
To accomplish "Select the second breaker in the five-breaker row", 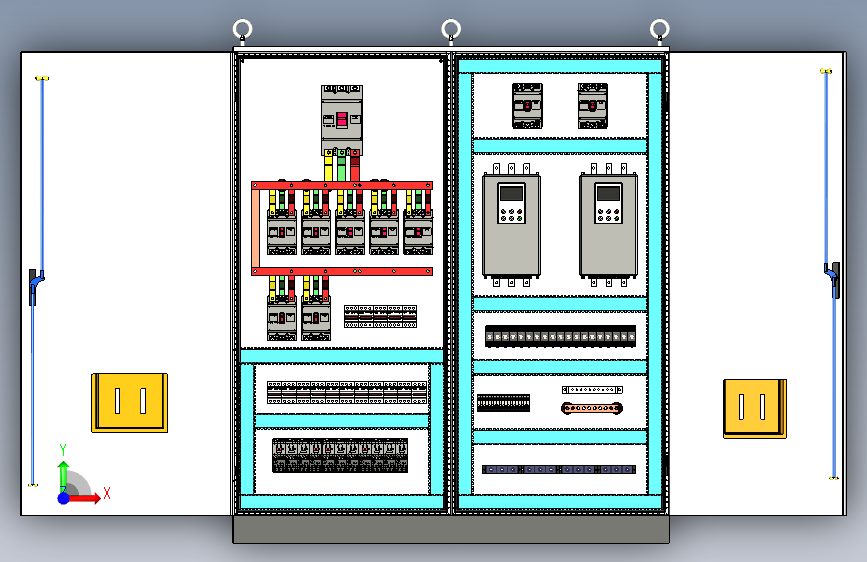I will (316, 232).
